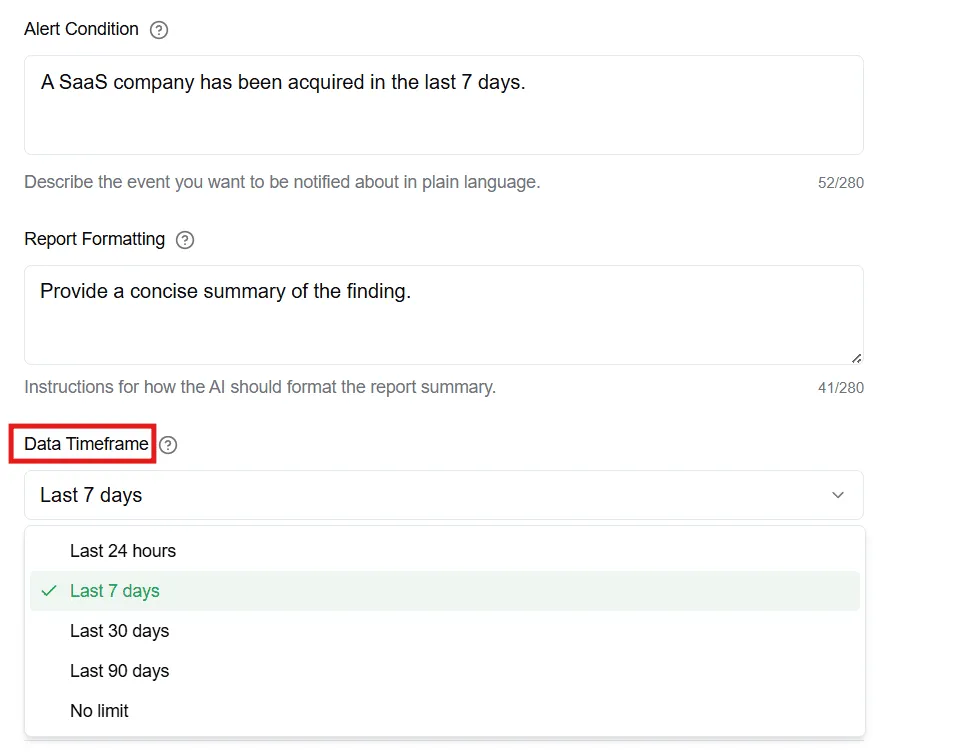
Task: Click the highlighted Data Timeframe label
Action: click(86, 444)
